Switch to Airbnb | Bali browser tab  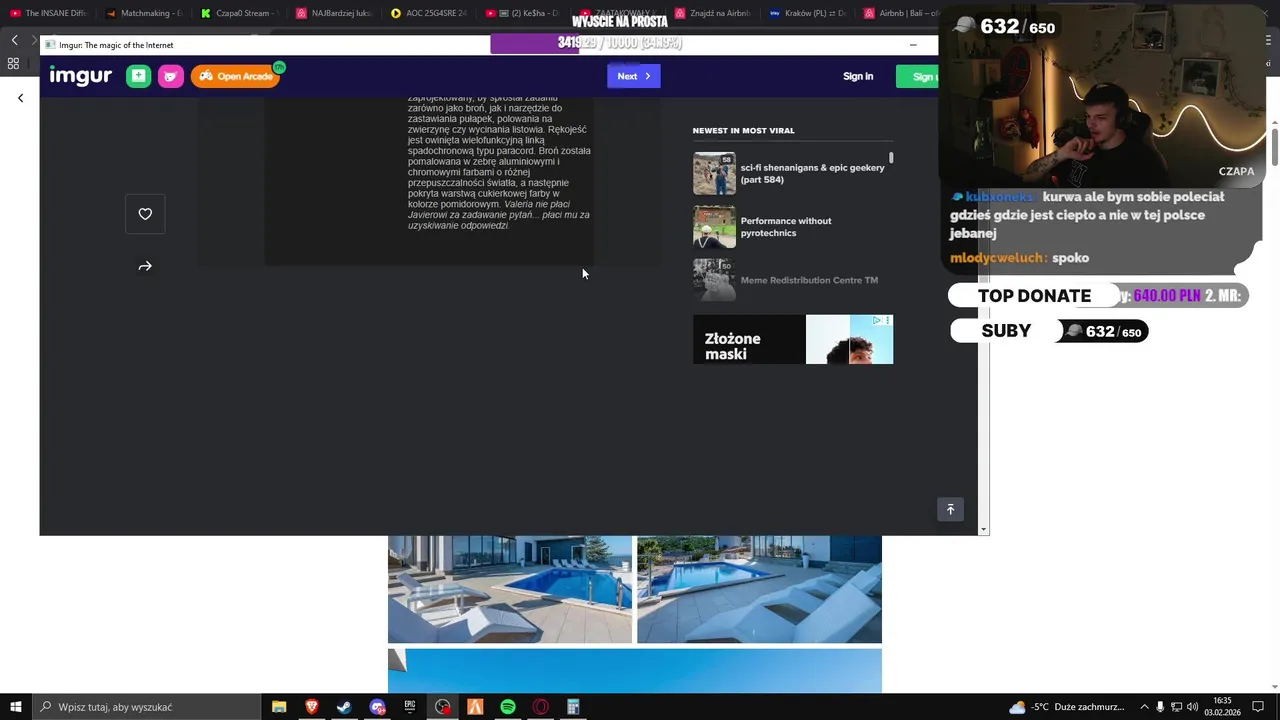(x=900, y=13)
